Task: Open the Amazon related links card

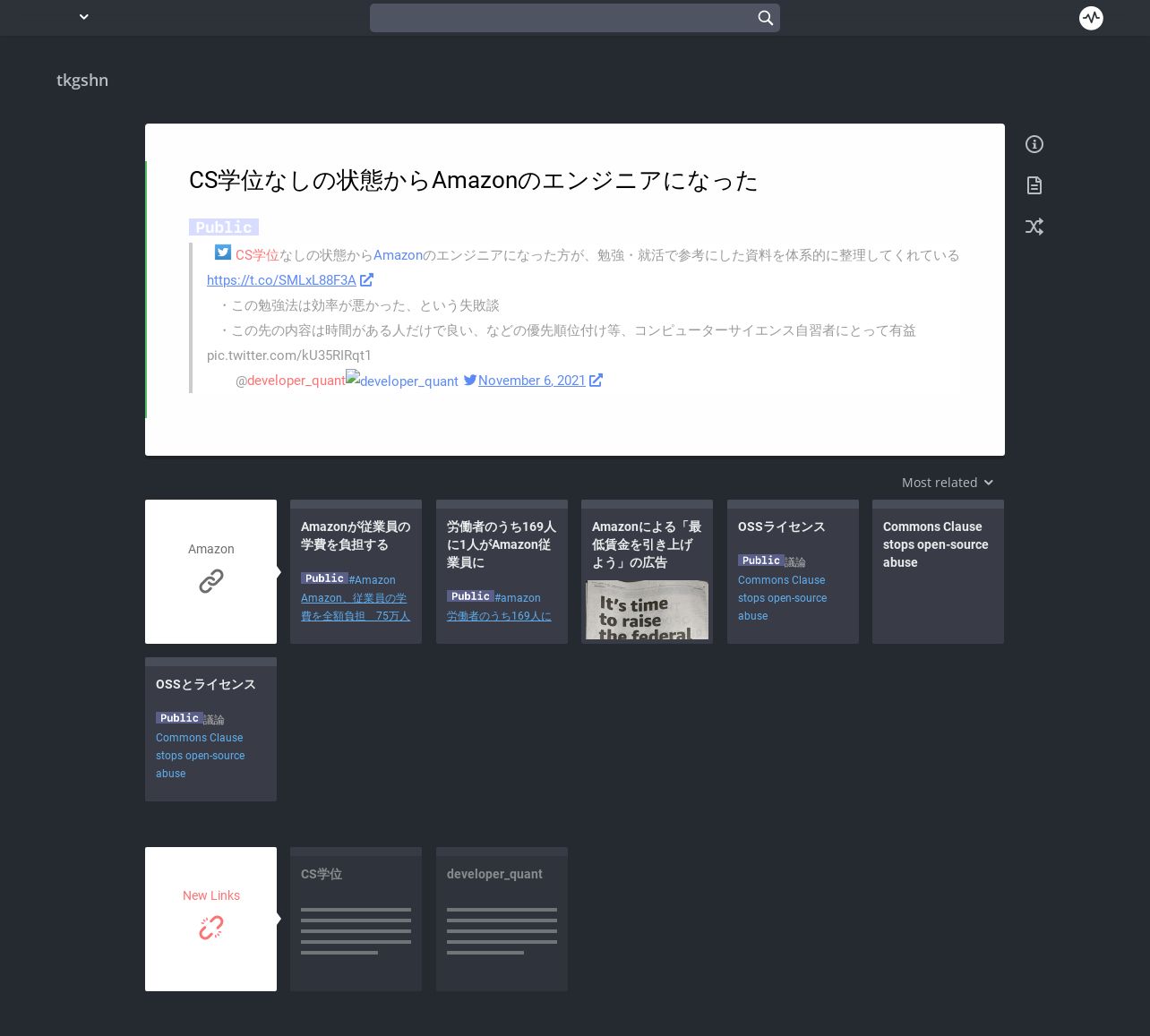Action: tap(211, 571)
